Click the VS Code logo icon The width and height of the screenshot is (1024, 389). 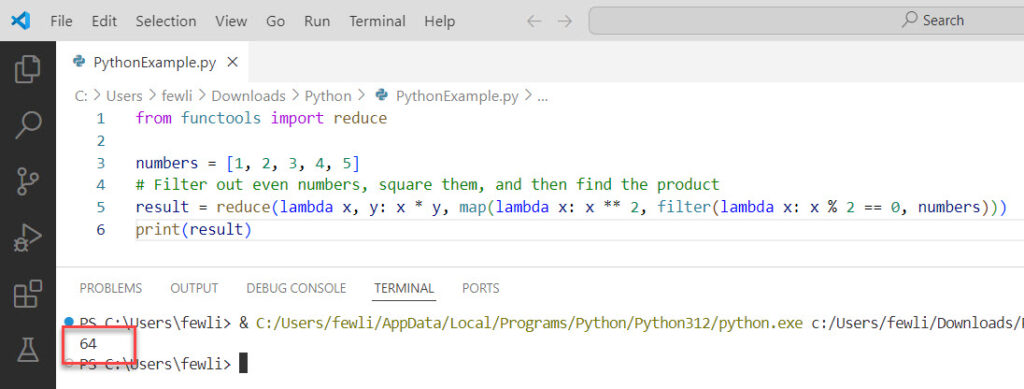[x=20, y=21]
